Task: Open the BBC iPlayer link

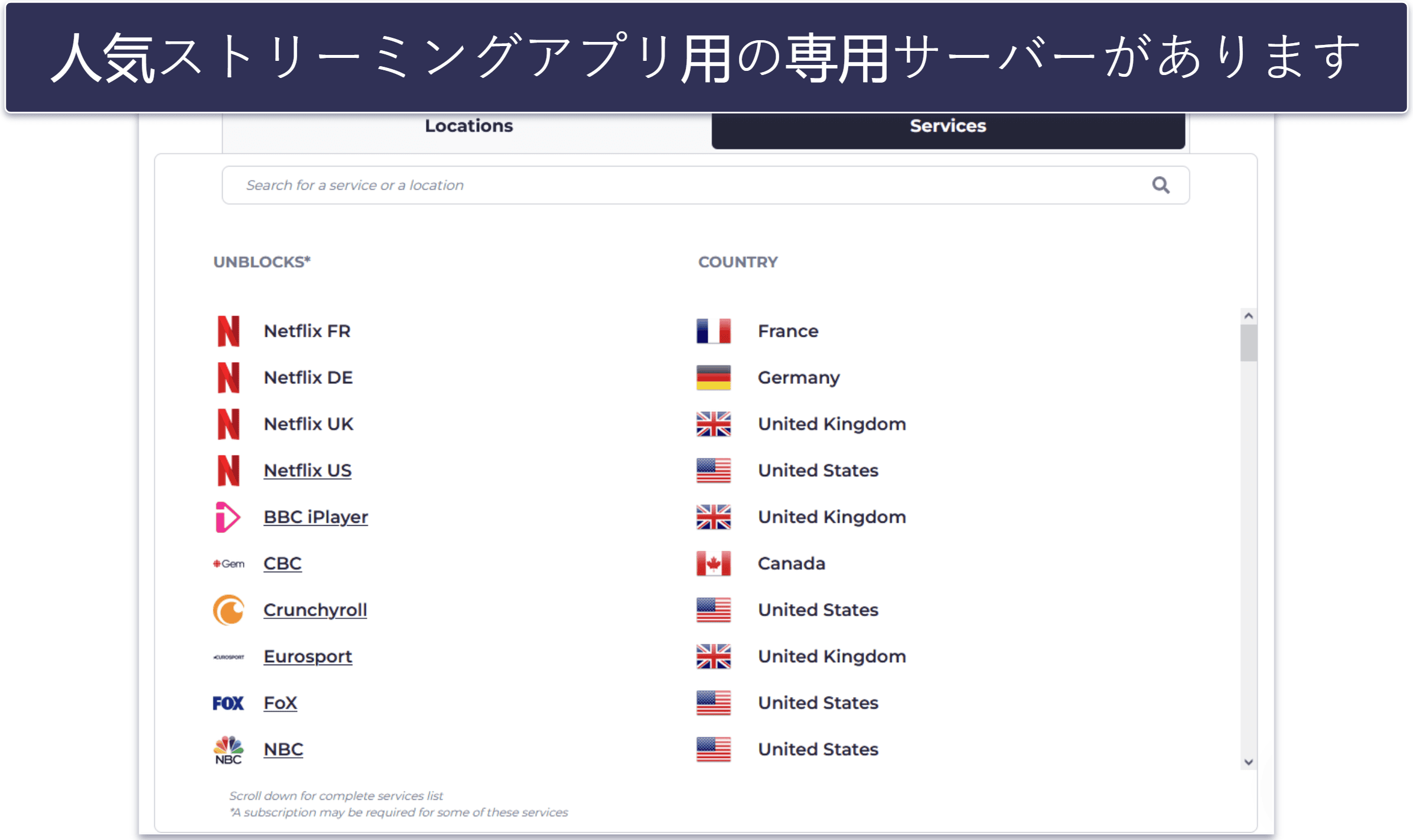Action: 315,517
